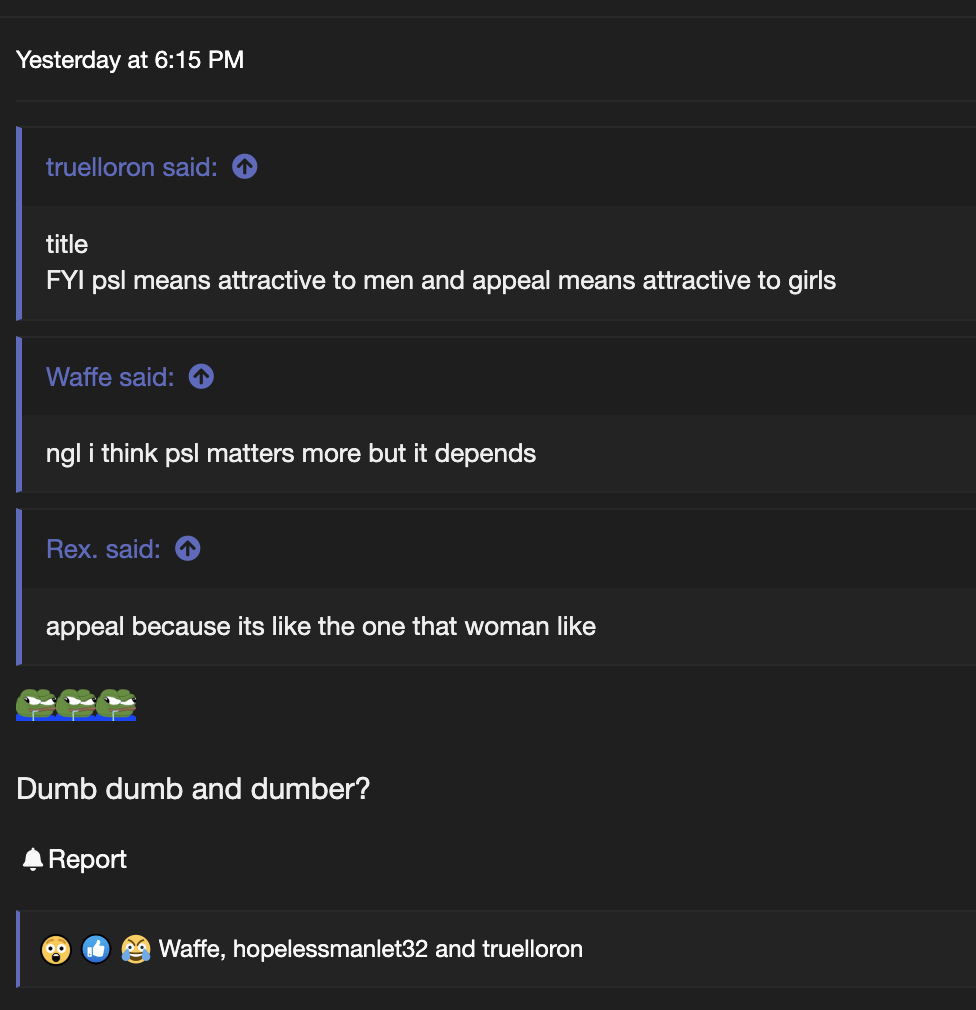View truelloron in the reactions list

[532, 949]
